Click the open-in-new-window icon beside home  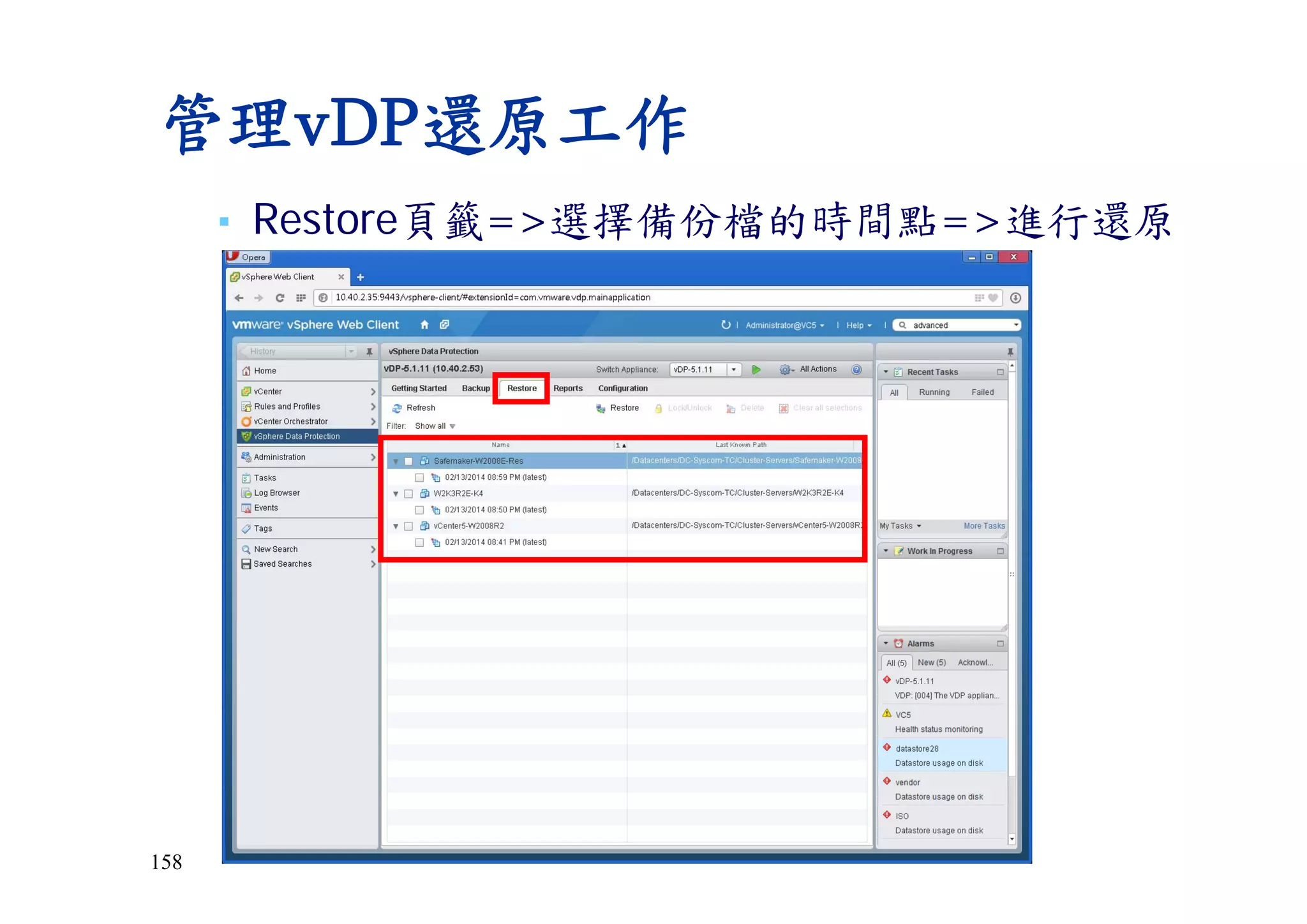click(x=445, y=325)
